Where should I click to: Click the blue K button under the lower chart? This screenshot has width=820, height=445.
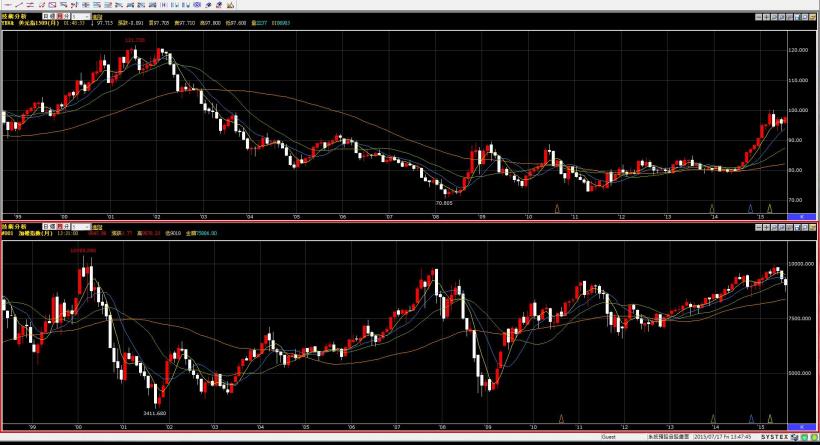click(801, 428)
